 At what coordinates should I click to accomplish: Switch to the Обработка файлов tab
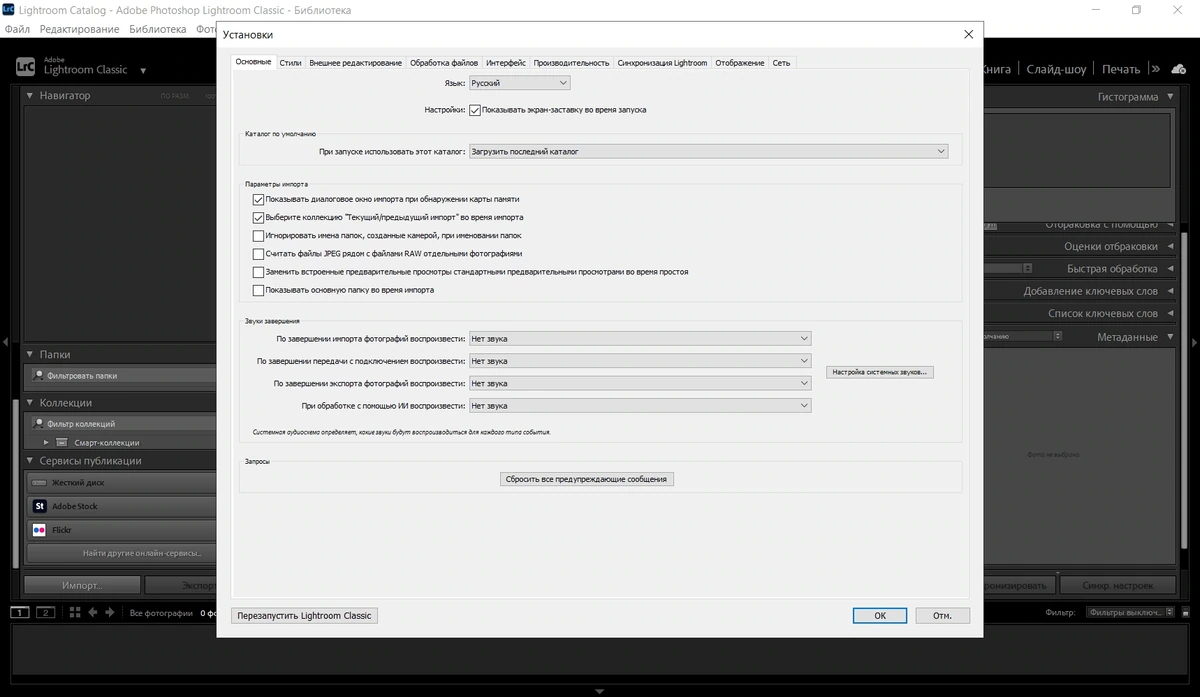point(444,62)
